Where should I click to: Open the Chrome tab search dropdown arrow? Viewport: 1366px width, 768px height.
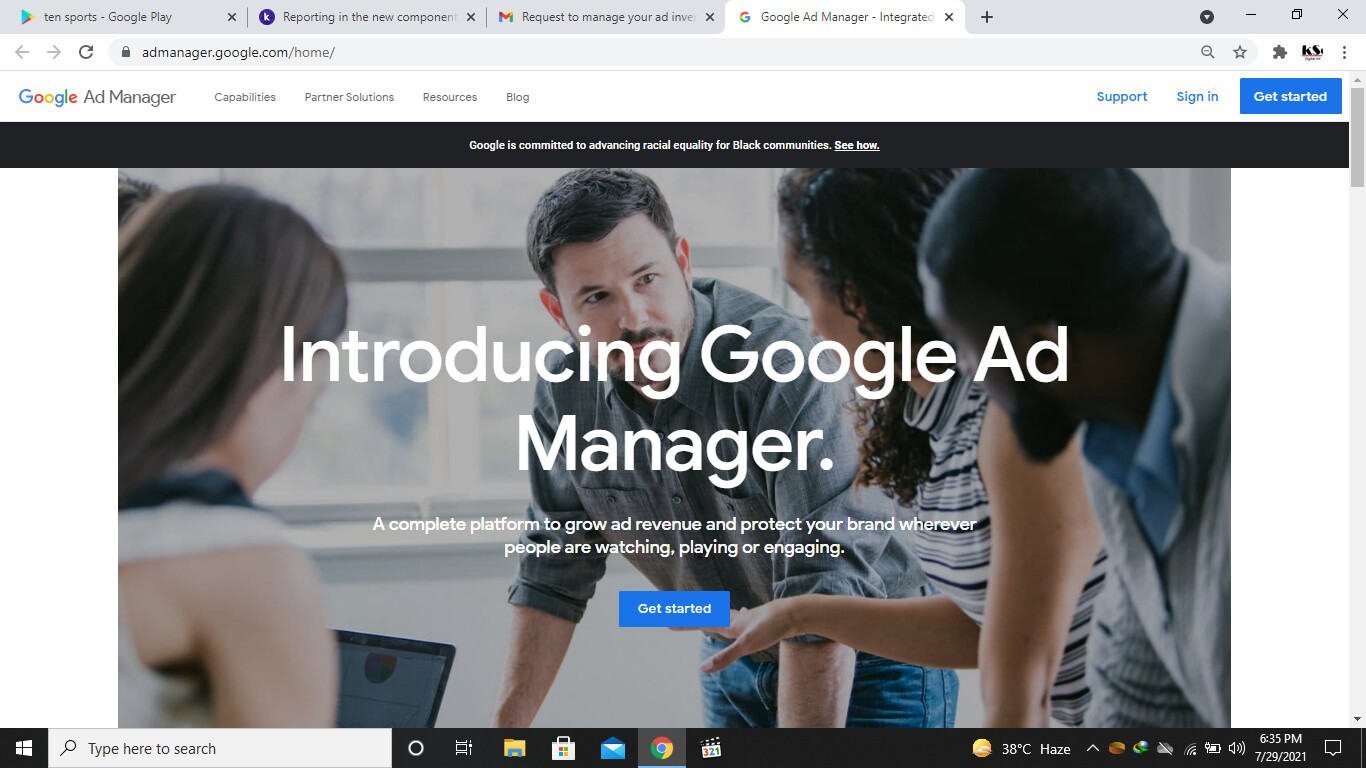[1207, 17]
